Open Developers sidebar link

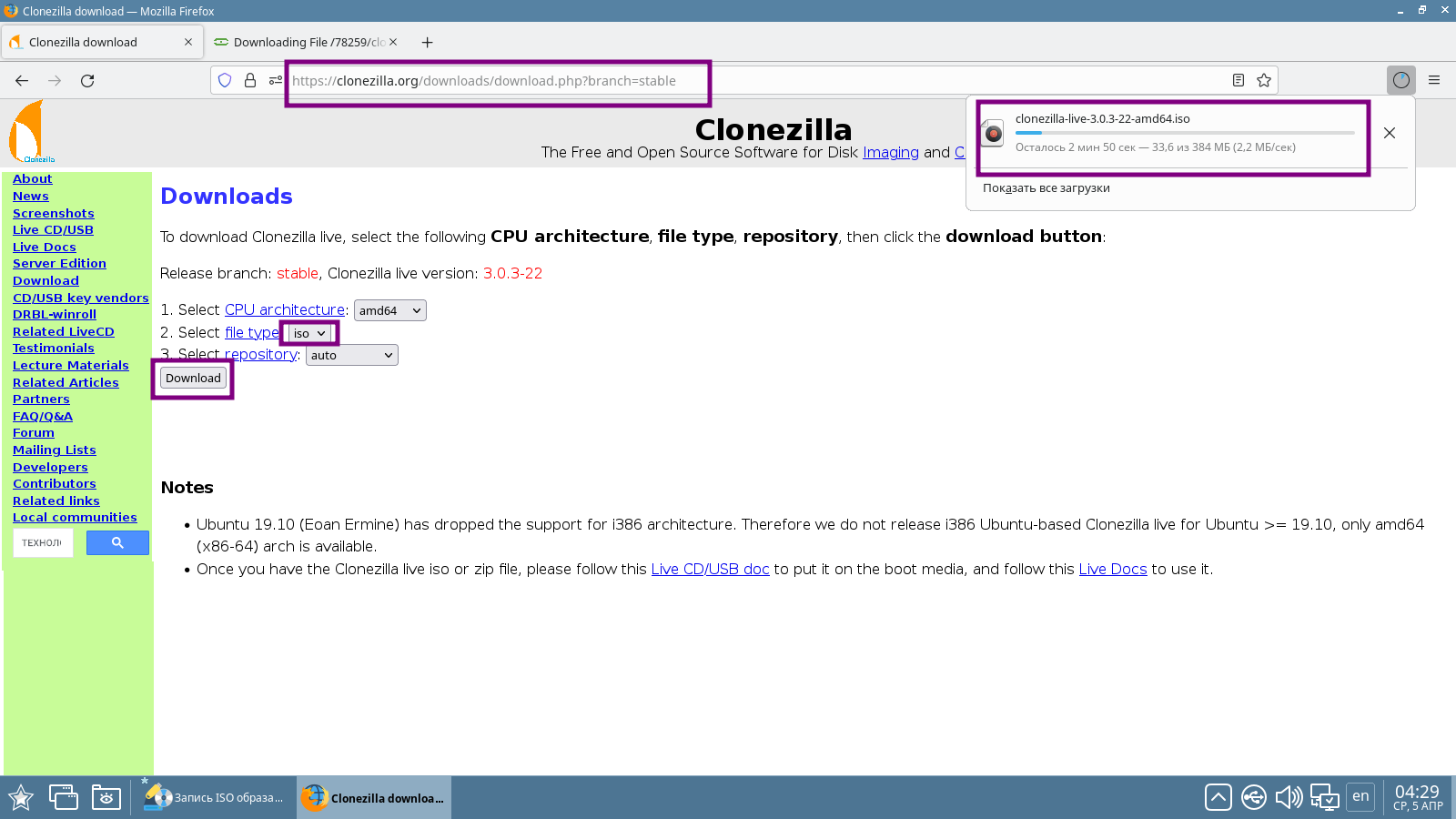click(x=50, y=468)
